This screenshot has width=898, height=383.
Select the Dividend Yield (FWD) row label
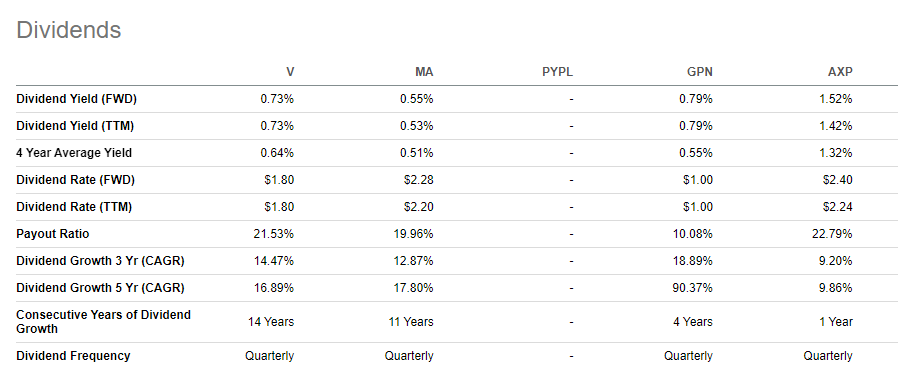tap(76, 99)
